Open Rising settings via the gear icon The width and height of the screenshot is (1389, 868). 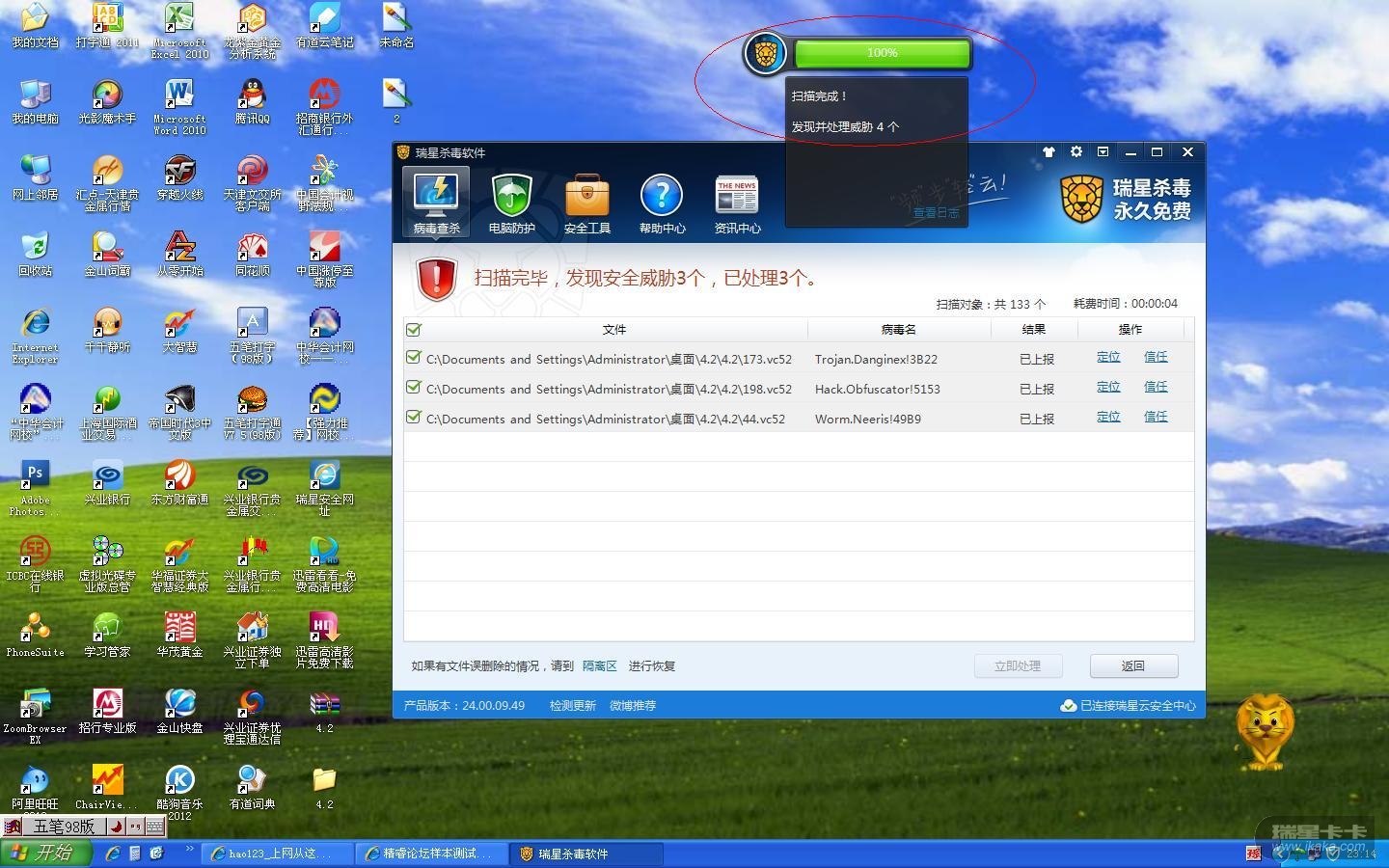tap(1076, 152)
